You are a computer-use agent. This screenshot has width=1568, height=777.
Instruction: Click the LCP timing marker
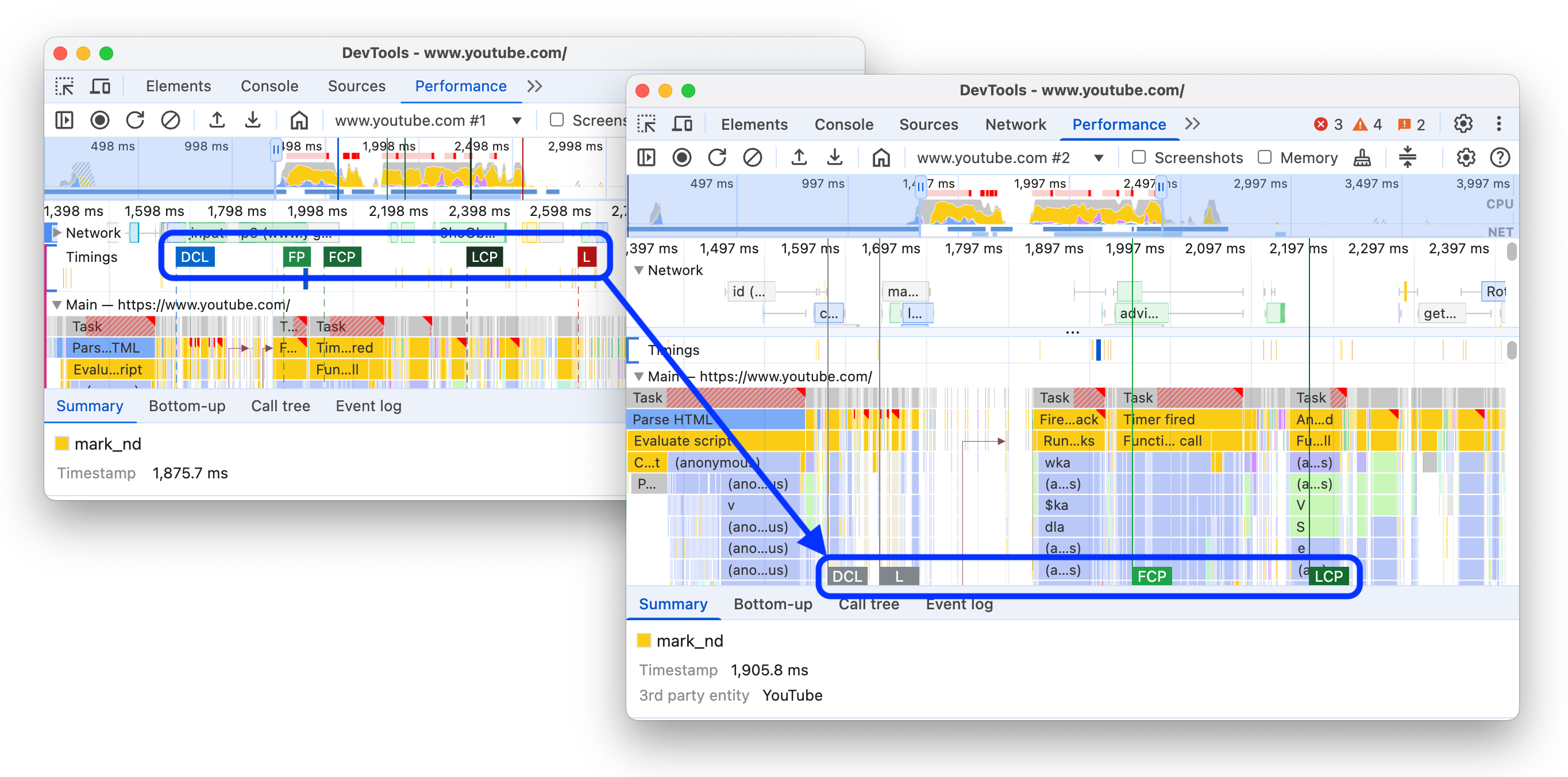(x=1326, y=574)
